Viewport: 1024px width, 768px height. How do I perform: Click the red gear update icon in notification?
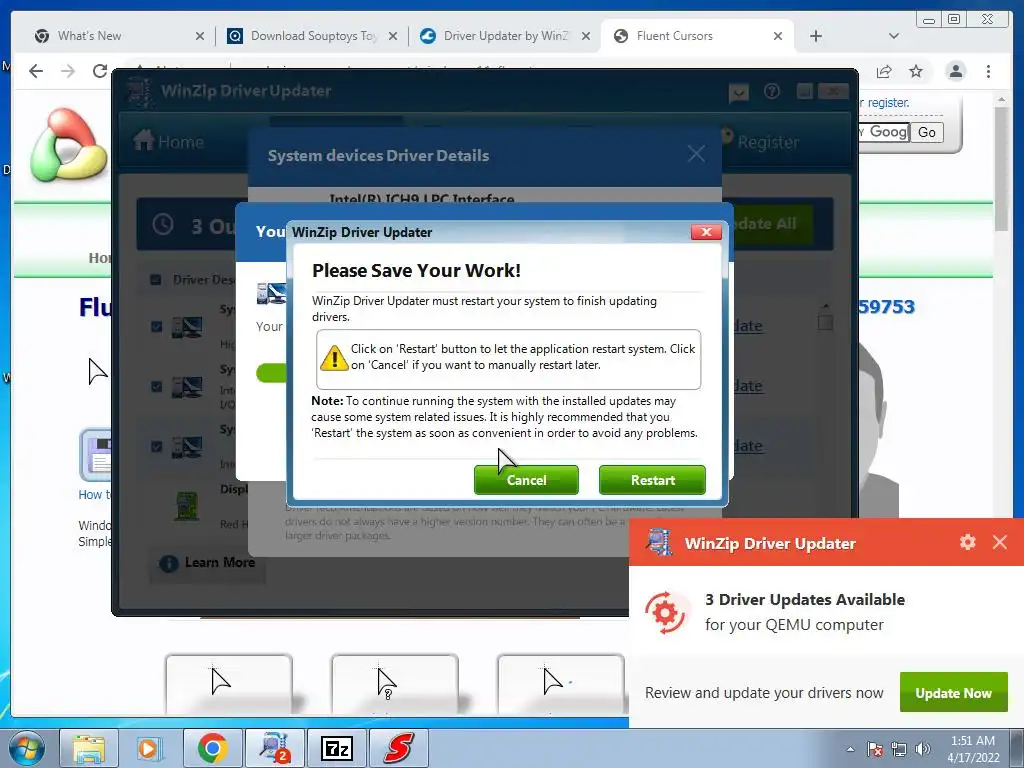tap(665, 612)
